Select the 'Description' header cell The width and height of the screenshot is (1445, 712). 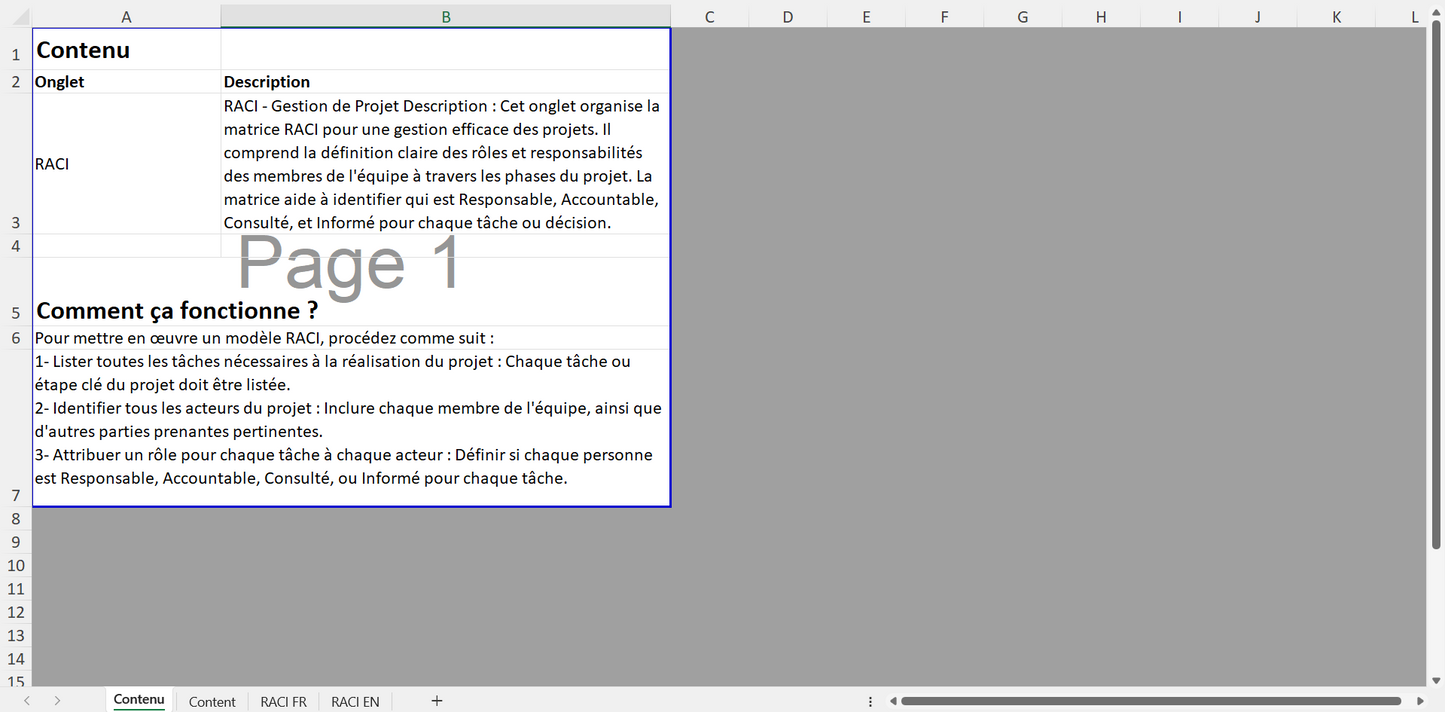pos(445,82)
